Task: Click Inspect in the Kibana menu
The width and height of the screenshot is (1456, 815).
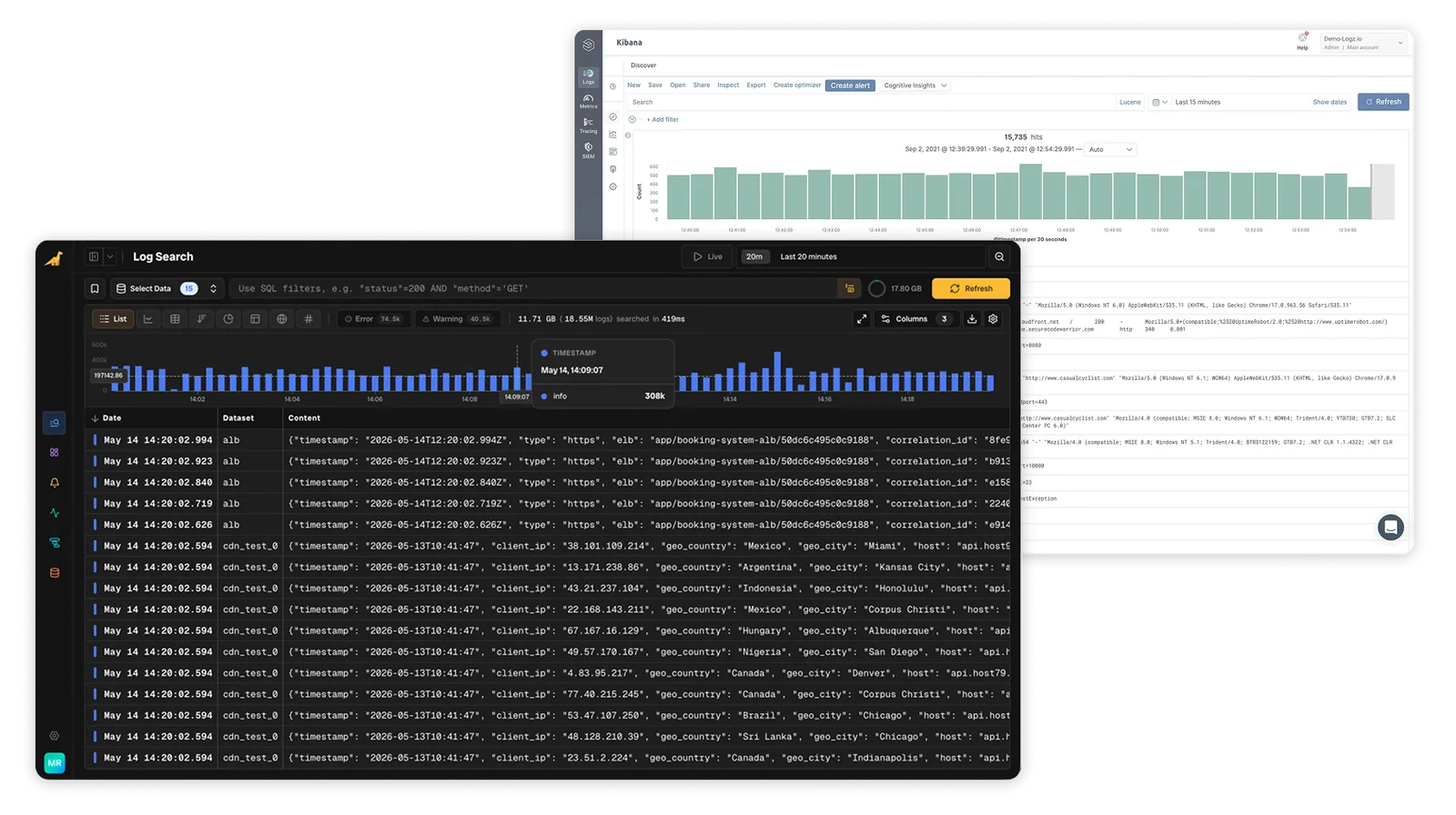Action: click(728, 86)
